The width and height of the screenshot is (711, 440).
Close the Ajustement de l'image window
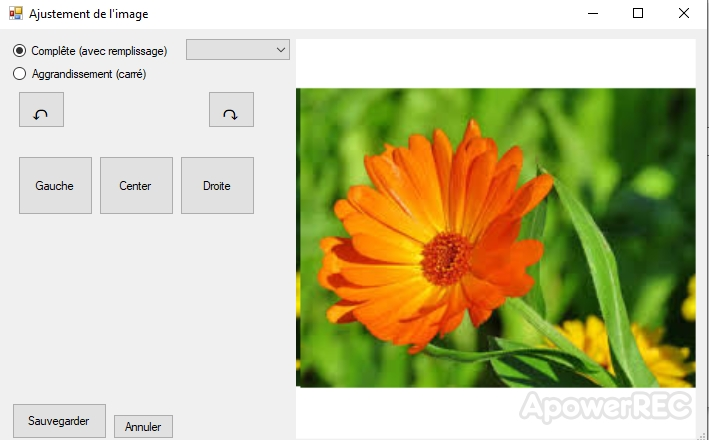point(684,14)
